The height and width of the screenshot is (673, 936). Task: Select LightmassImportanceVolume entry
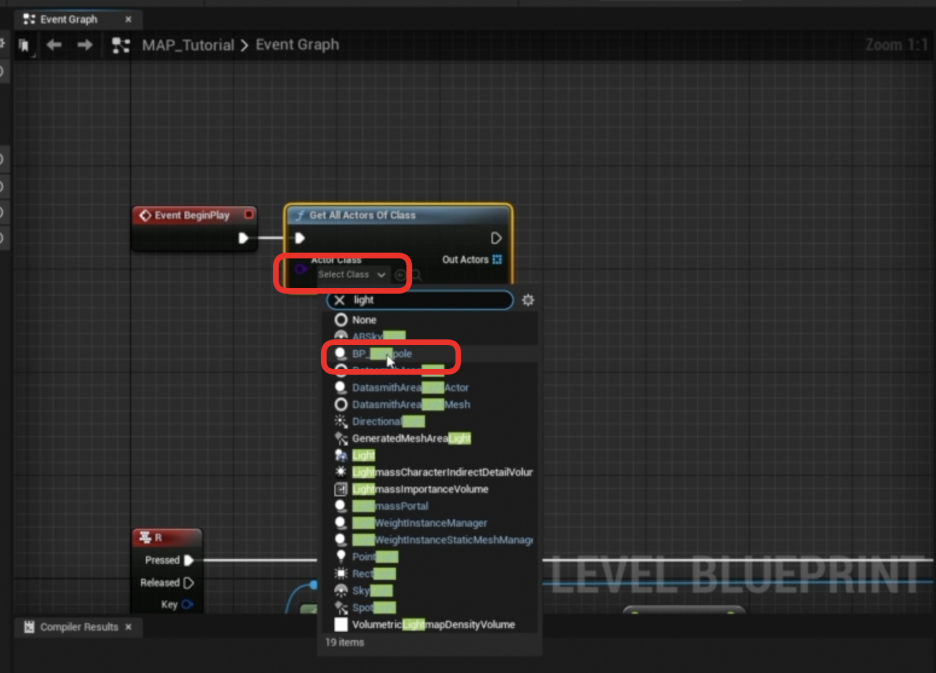[430, 489]
